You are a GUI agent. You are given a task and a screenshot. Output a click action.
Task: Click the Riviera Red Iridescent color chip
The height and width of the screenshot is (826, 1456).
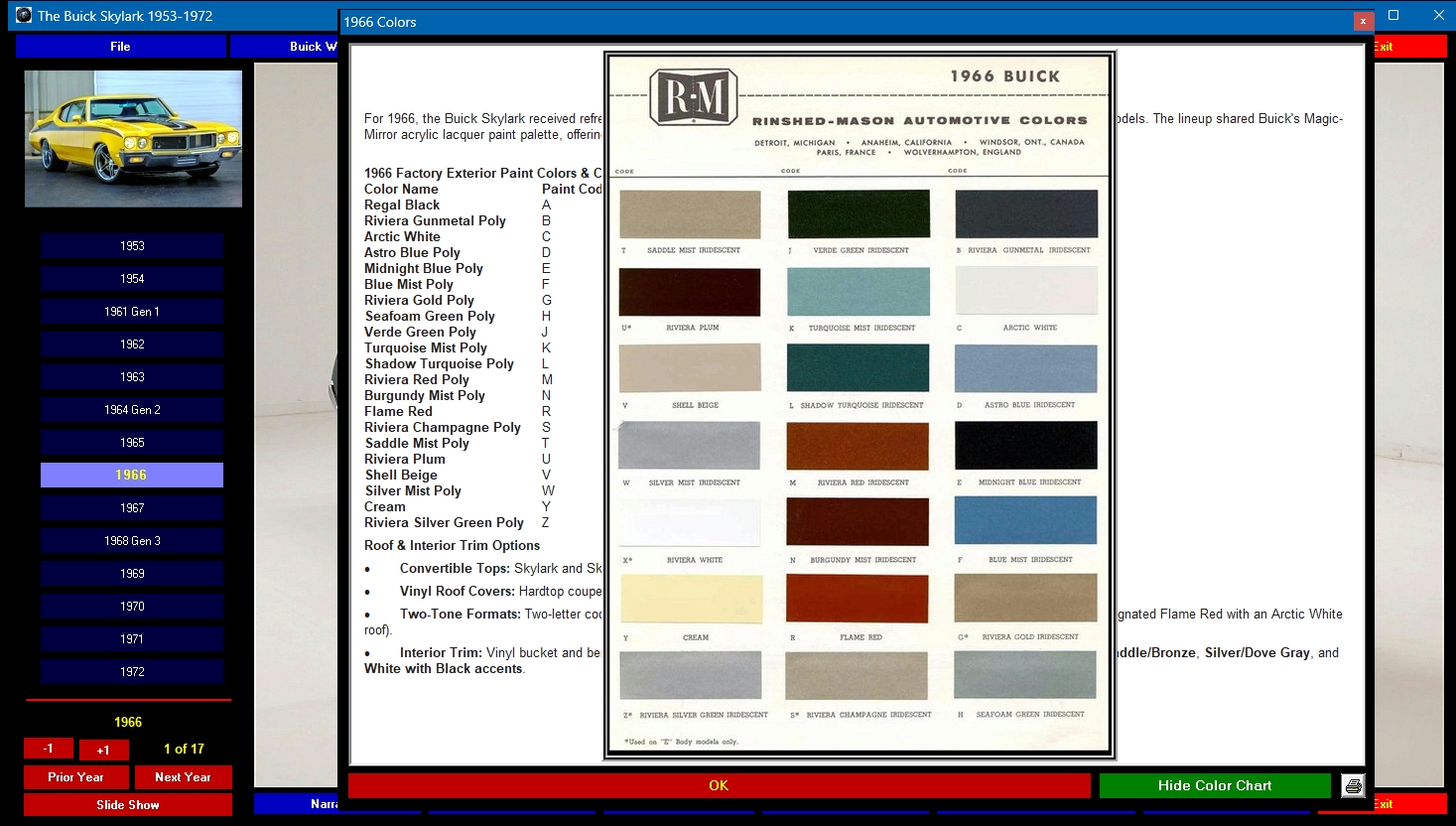(859, 447)
